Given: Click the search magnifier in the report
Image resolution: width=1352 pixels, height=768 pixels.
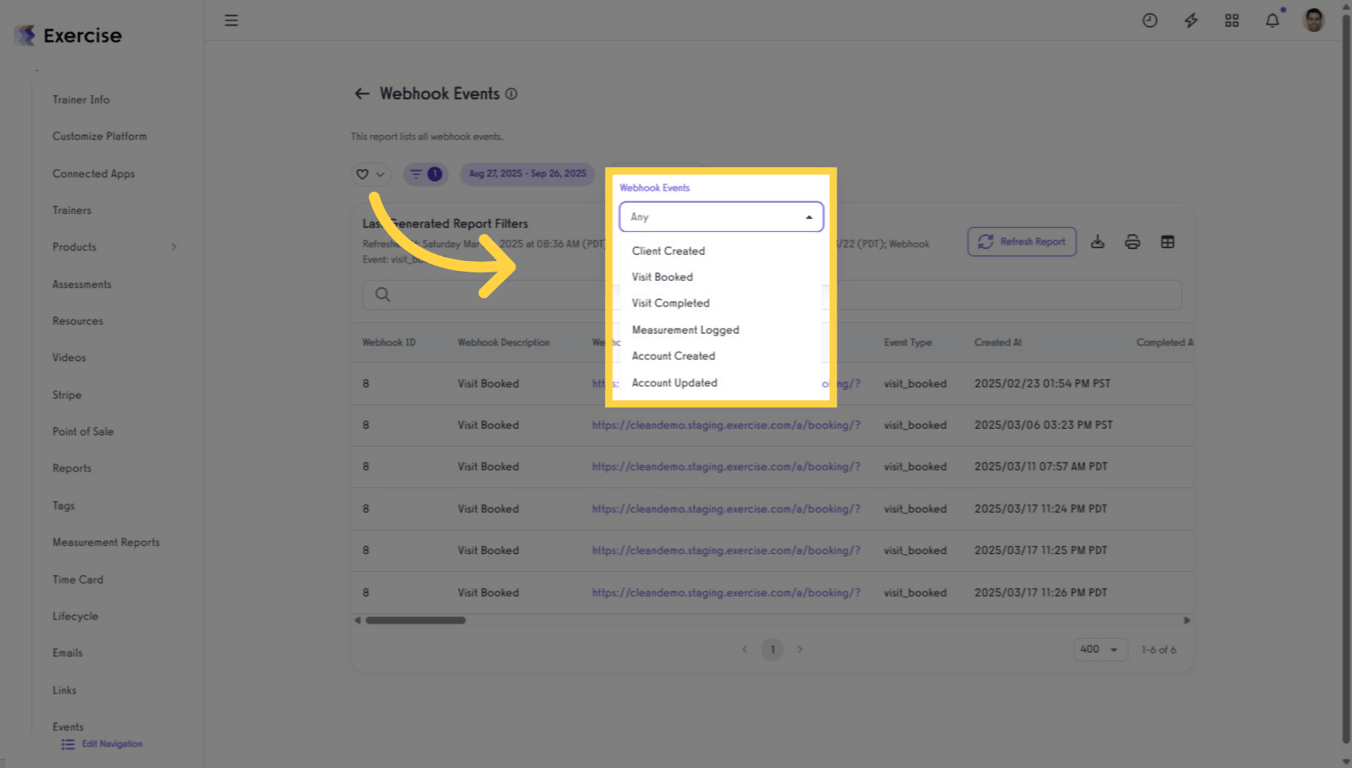Looking at the screenshot, I should click(383, 294).
